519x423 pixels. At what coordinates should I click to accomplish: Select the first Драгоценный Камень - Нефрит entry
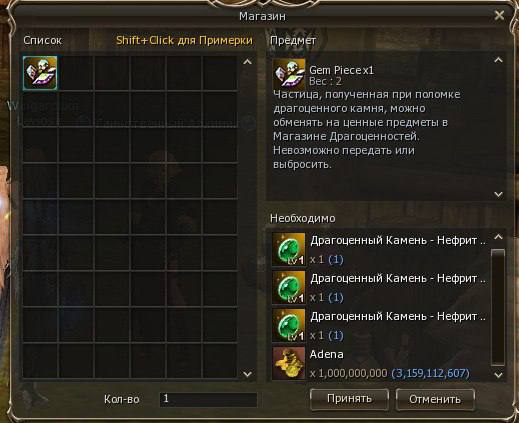pos(398,240)
